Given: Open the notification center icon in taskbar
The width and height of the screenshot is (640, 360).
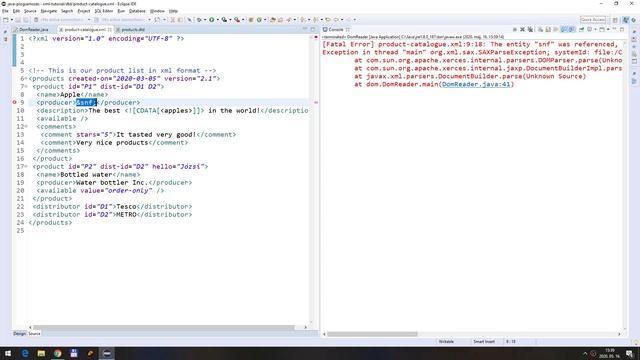Looking at the screenshot, I should [630, 353].
